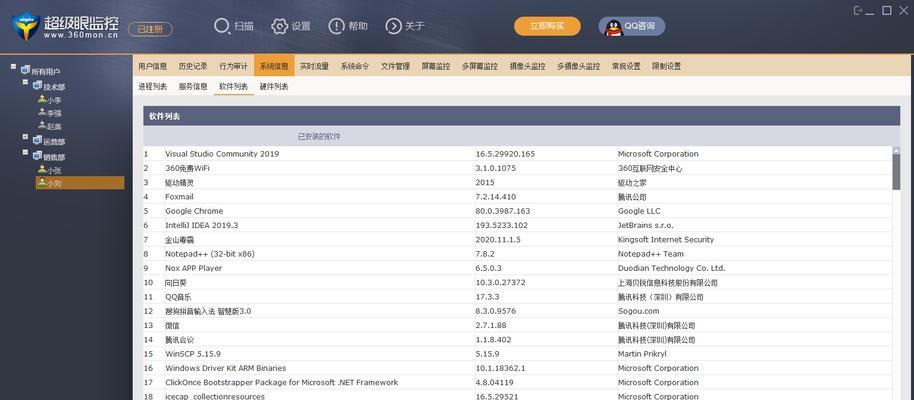Collapse the 销售部 department node
Viewport: 914px width, 400px height.
pyautogui.click(x=25, y=152)
